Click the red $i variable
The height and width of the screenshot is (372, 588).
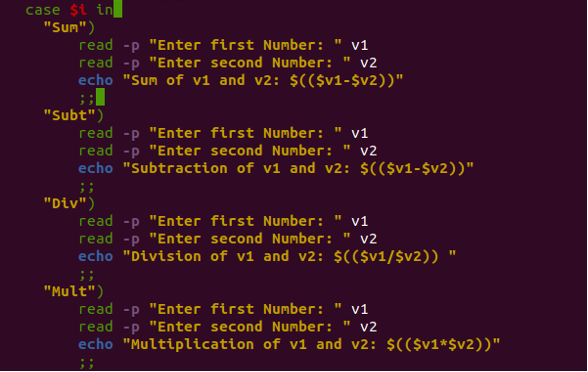[x=78, y=10]
